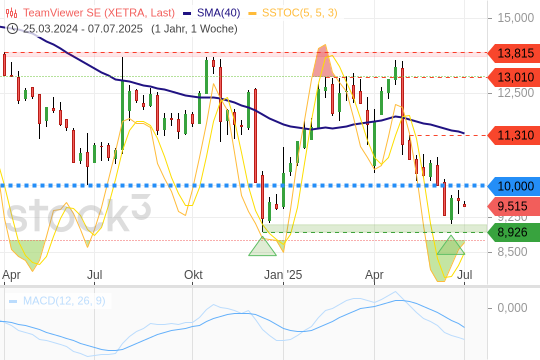The height and width of the screenshot is (360, 540).
Task: Click the blue 10,000 level label
Action: click(514, 186)
